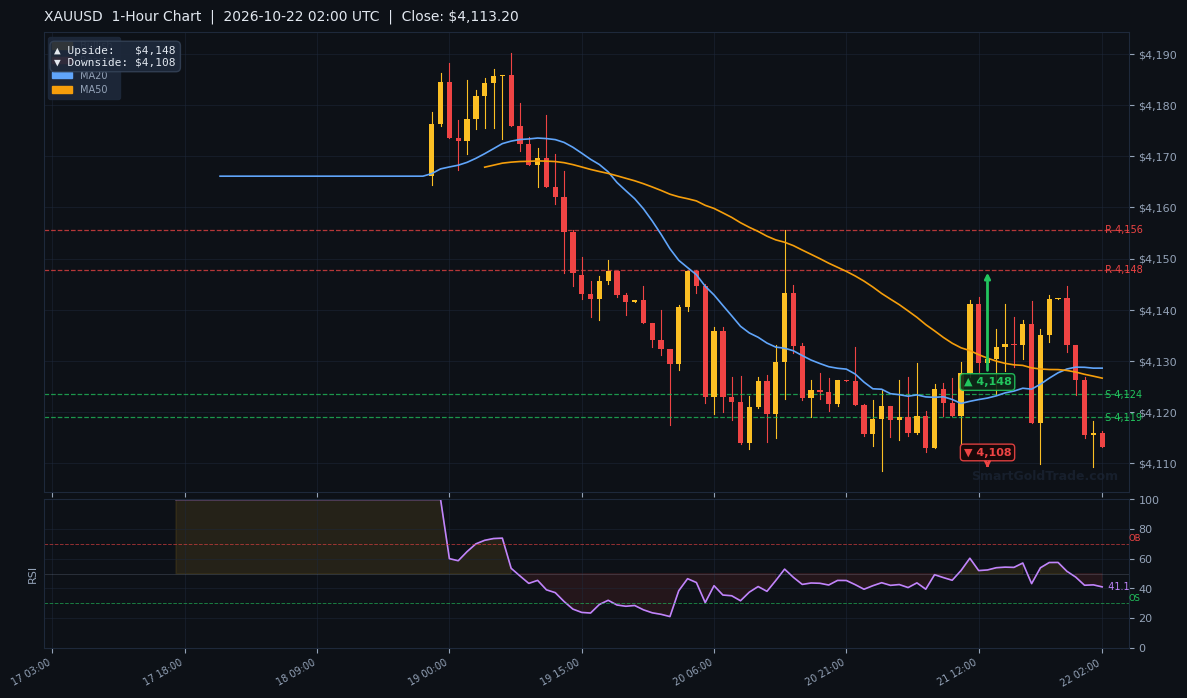This screenshot has width=1187, height=698.
Task: Click the RSI current value 41.1
Action: (1118, 587)
